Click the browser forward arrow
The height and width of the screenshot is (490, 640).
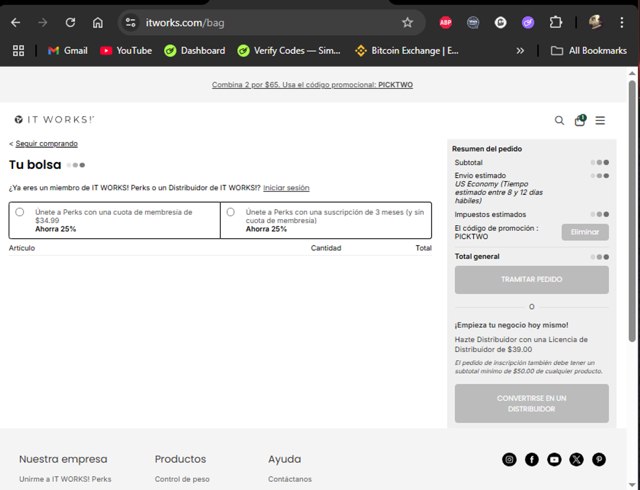click(x=42, y=22)
